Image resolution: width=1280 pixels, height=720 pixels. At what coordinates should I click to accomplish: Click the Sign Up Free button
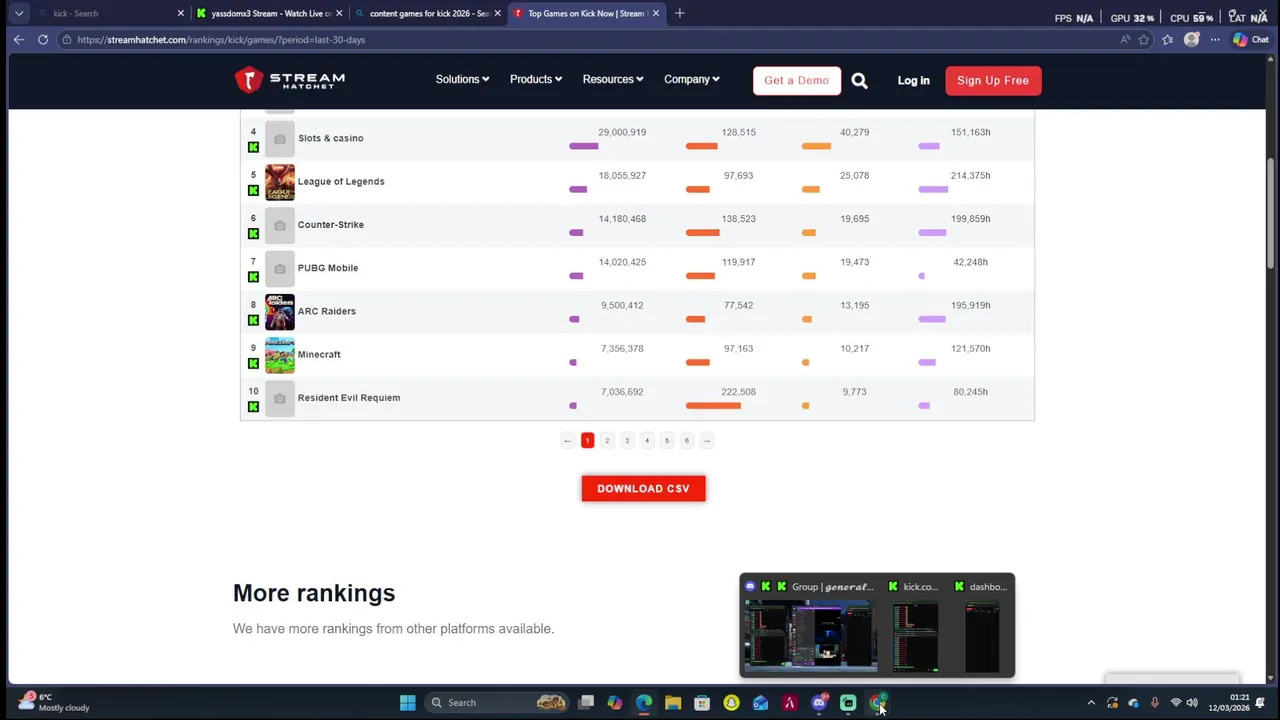click(x=993, y=81)
